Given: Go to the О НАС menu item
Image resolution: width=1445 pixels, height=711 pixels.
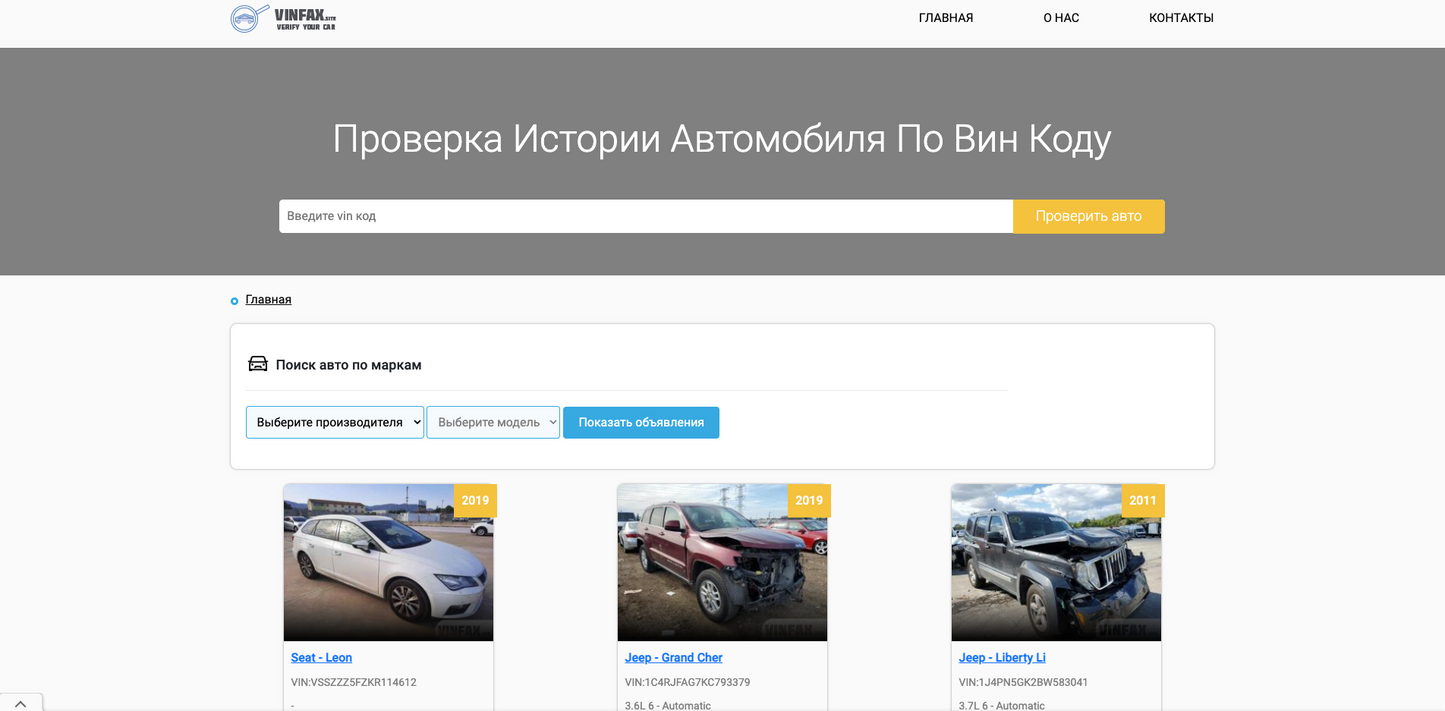Looking at the screenshot, I should [x=1061, y=18].
